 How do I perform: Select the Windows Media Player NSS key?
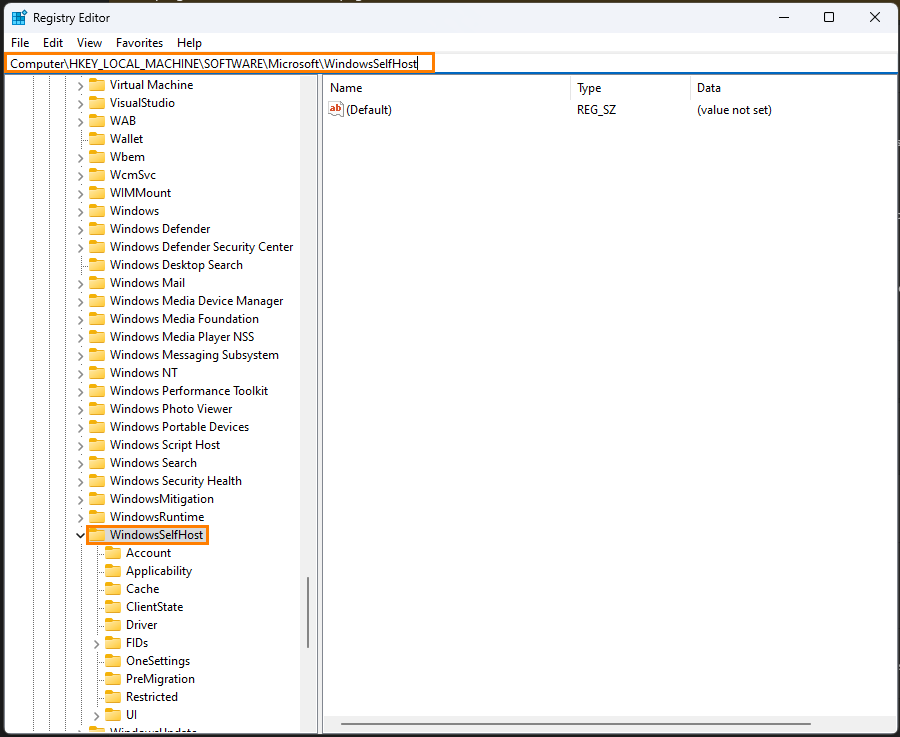click(x=182, y=337)
